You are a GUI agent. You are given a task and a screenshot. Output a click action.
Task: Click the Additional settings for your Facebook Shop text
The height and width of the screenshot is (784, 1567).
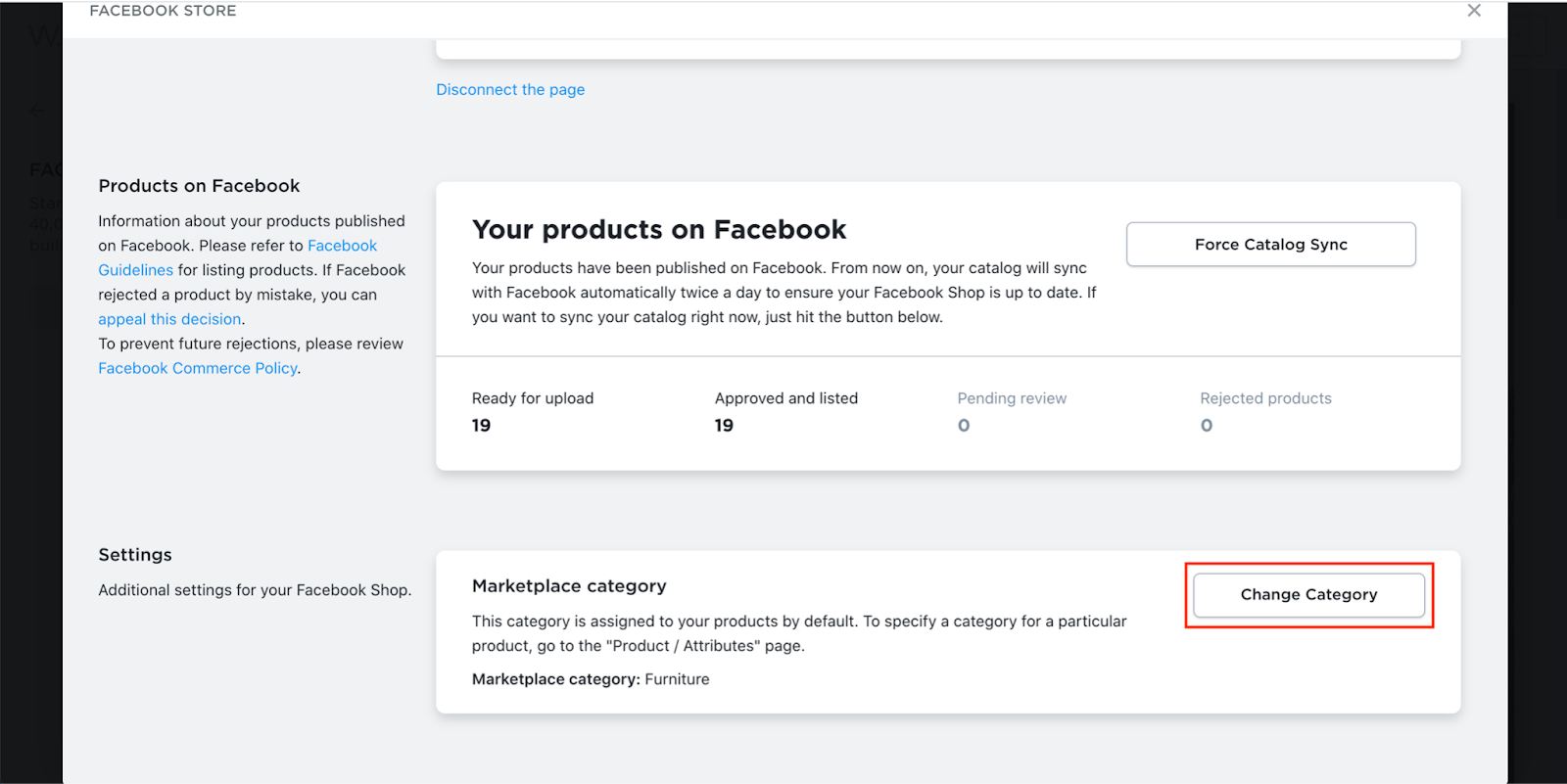[x=255, y=590]
